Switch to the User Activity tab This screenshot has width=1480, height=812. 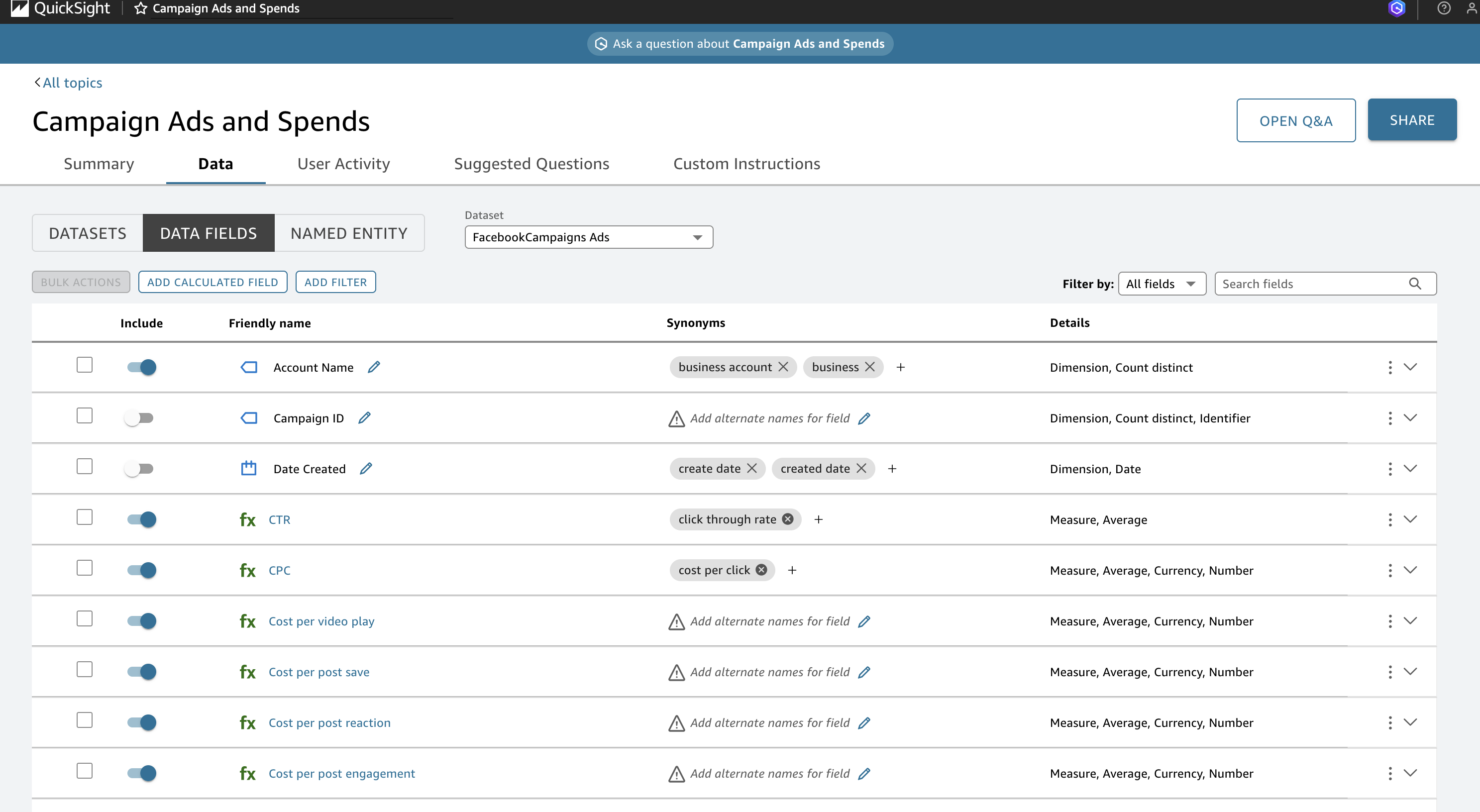point(343,164)
